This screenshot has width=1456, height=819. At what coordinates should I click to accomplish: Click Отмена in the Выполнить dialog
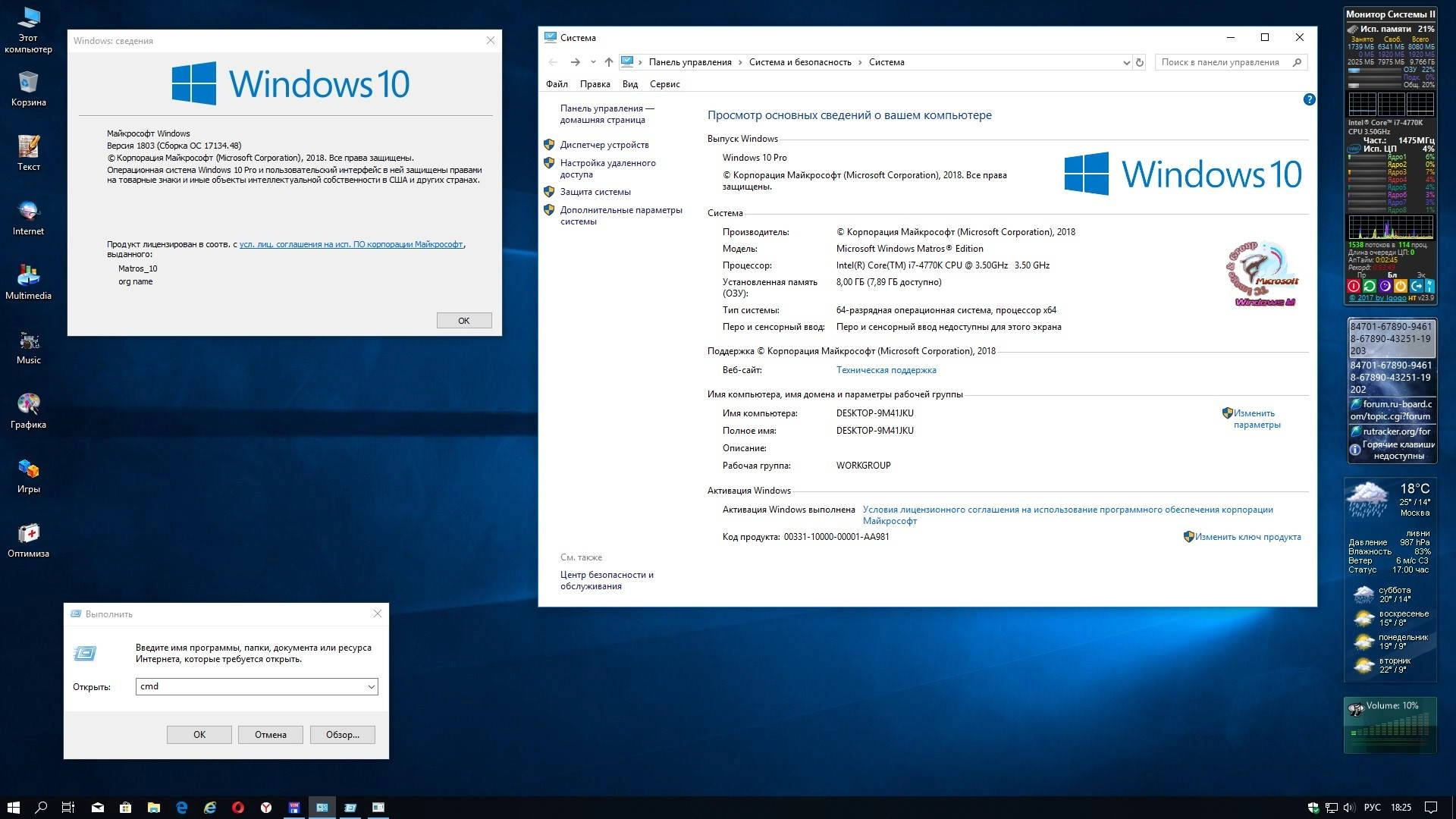[271, 735]
